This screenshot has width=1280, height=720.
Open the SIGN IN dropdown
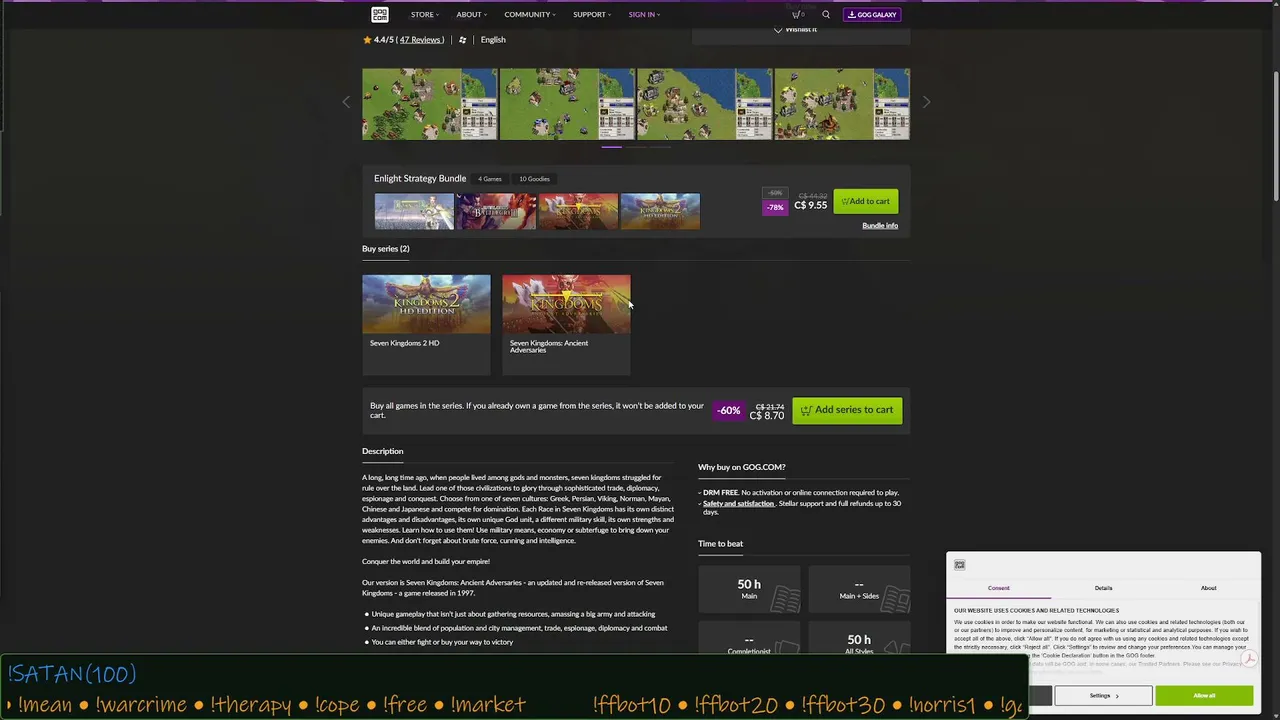click(644, 14)
